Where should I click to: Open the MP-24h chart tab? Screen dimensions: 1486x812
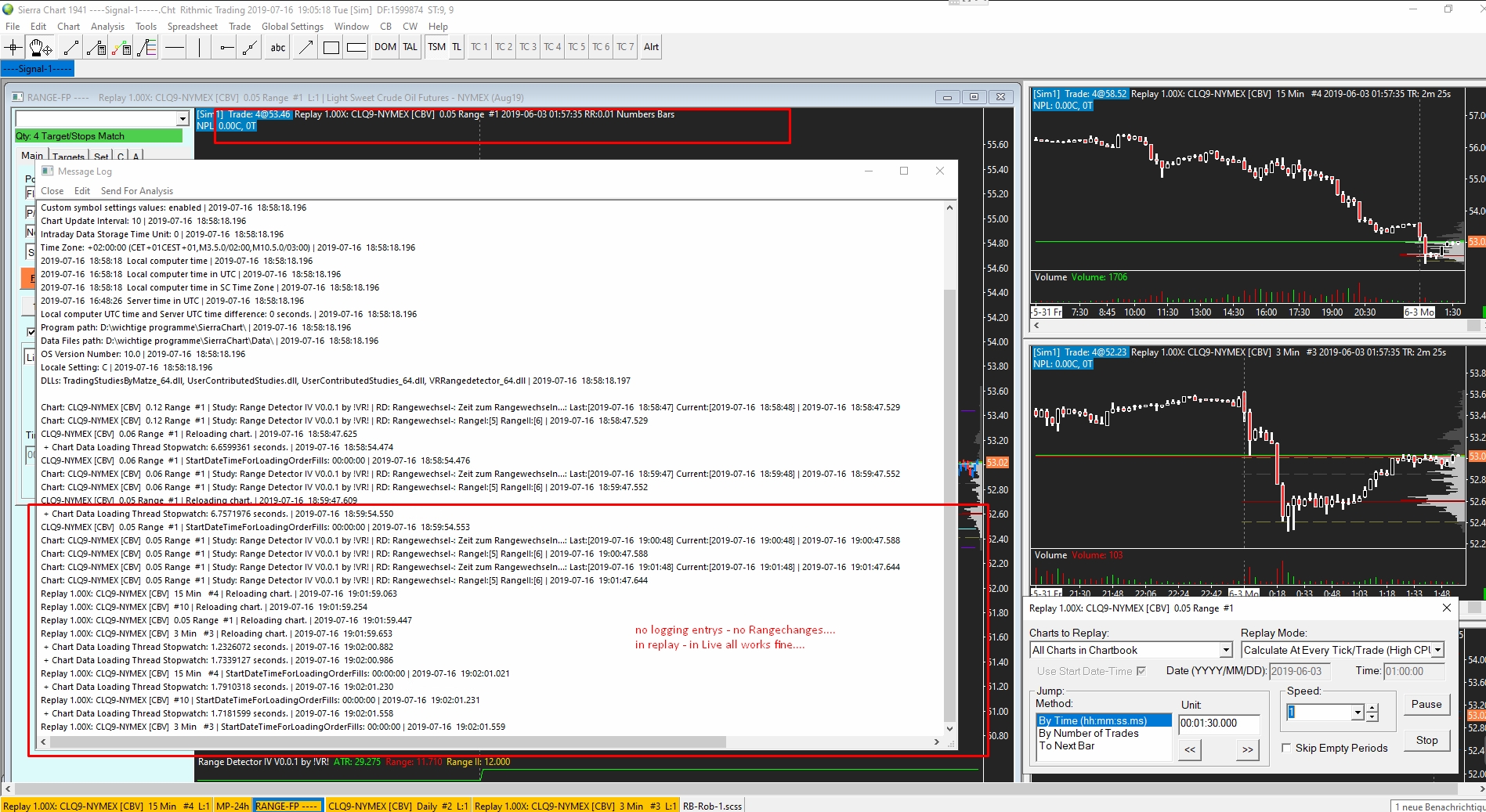click(233, 806)
